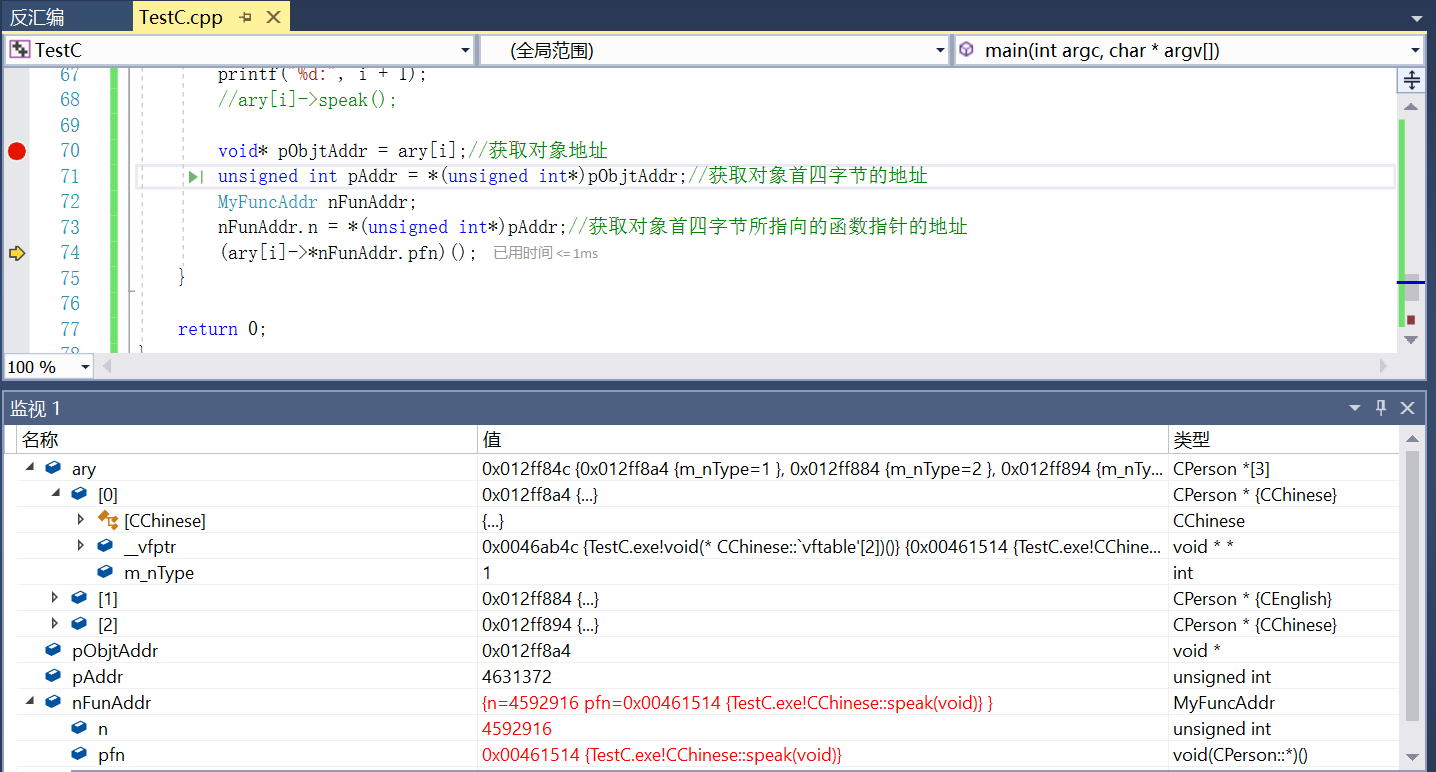This screenshot has width=1436, height=772.
Task: Click the editor vertical scrollbar up arrow
Action: pos(1411,107)
